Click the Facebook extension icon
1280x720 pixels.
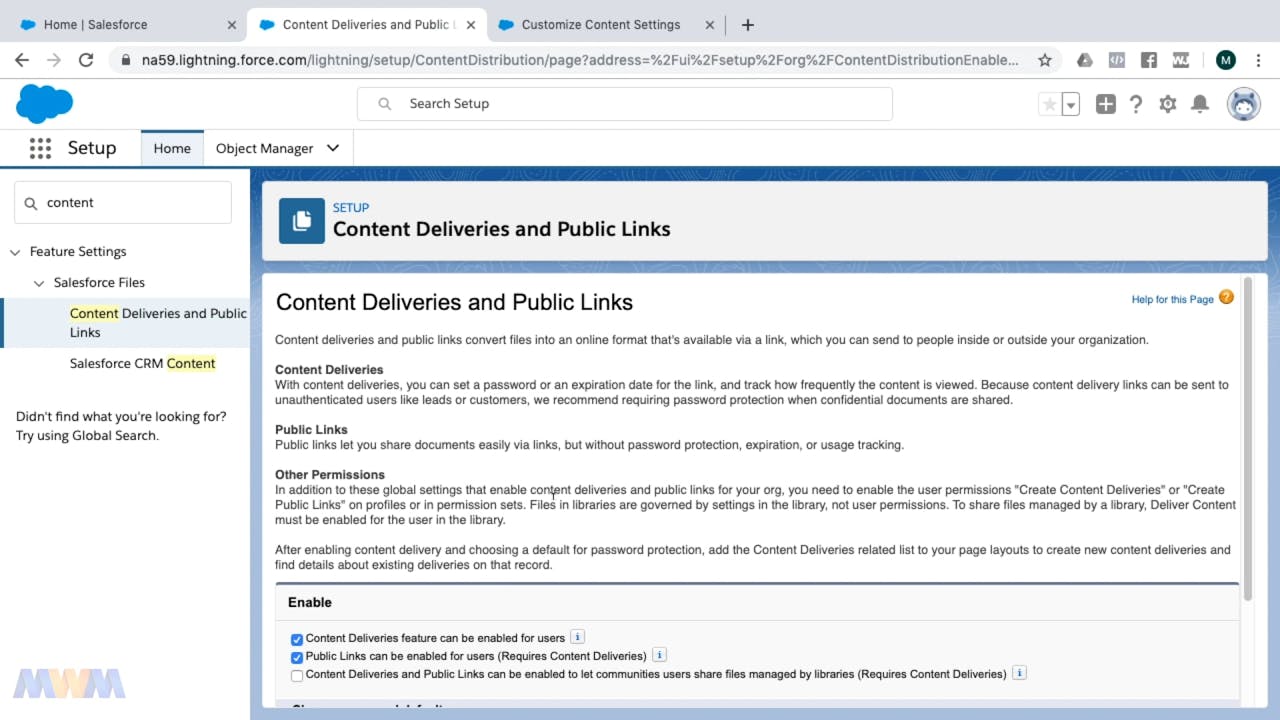(1149, 60)
